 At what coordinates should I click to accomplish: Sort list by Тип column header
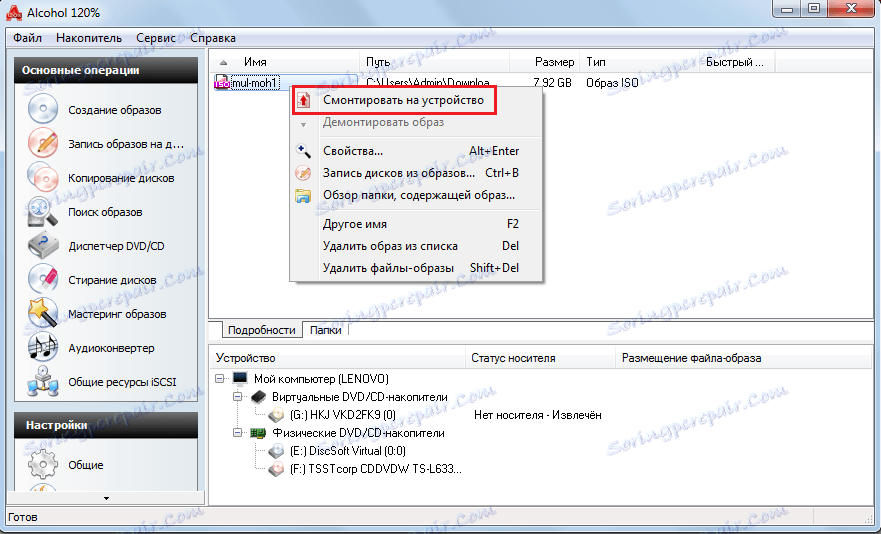pyautogui.click(x=639, y=62)
